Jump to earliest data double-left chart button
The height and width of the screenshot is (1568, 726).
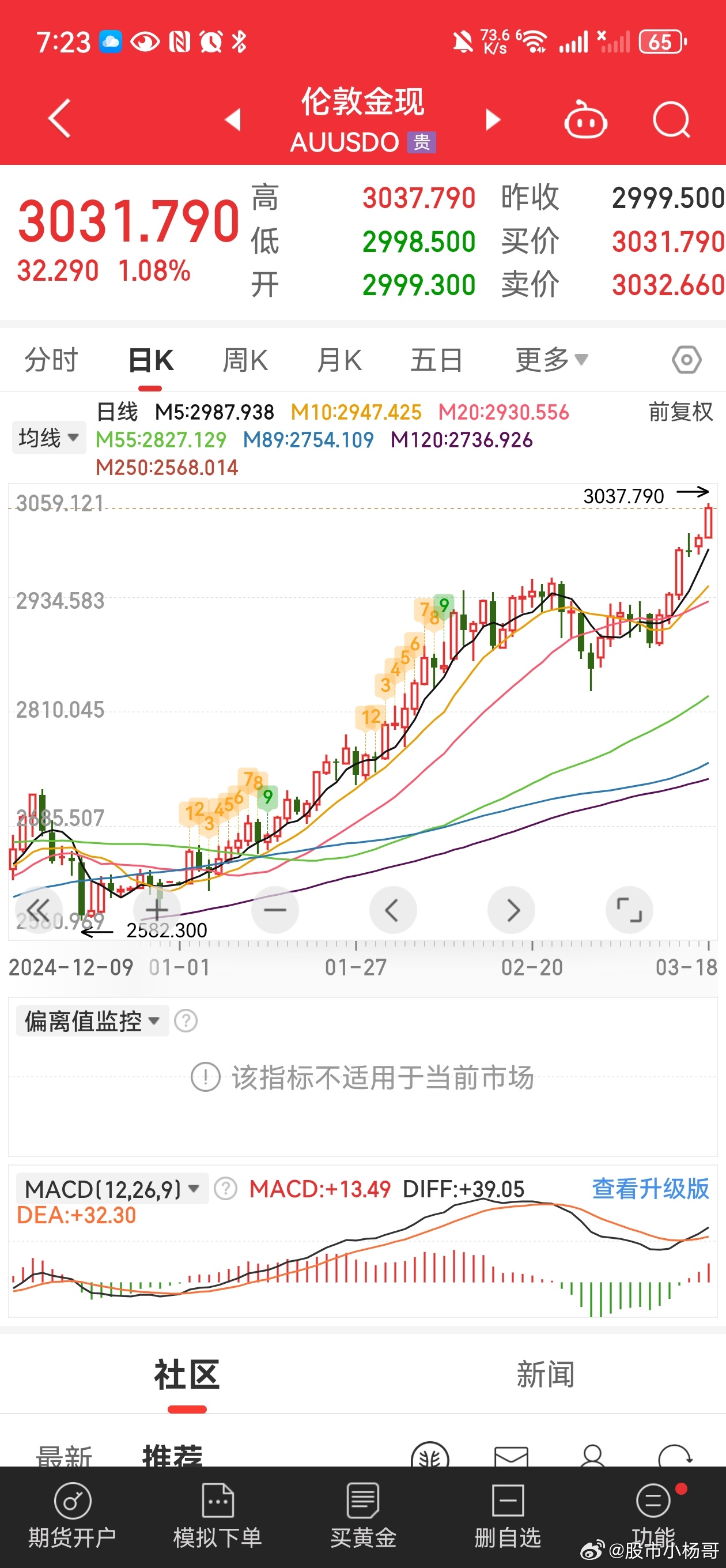click(x=39, y=911)
